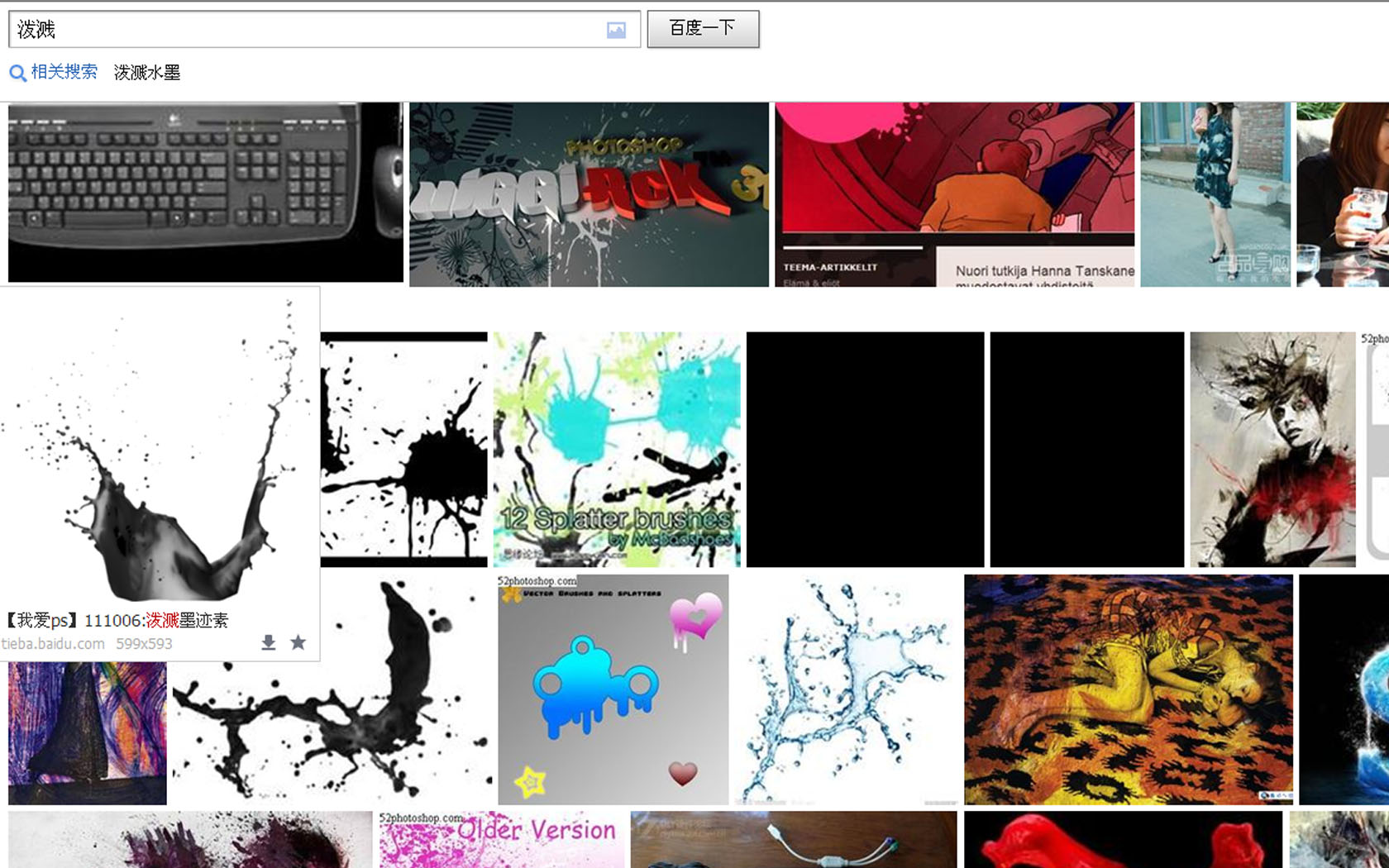
Task: Open the TEEMA-ARTIKKELIT red illustration thumbnail
Action: [x=954, y=194]
